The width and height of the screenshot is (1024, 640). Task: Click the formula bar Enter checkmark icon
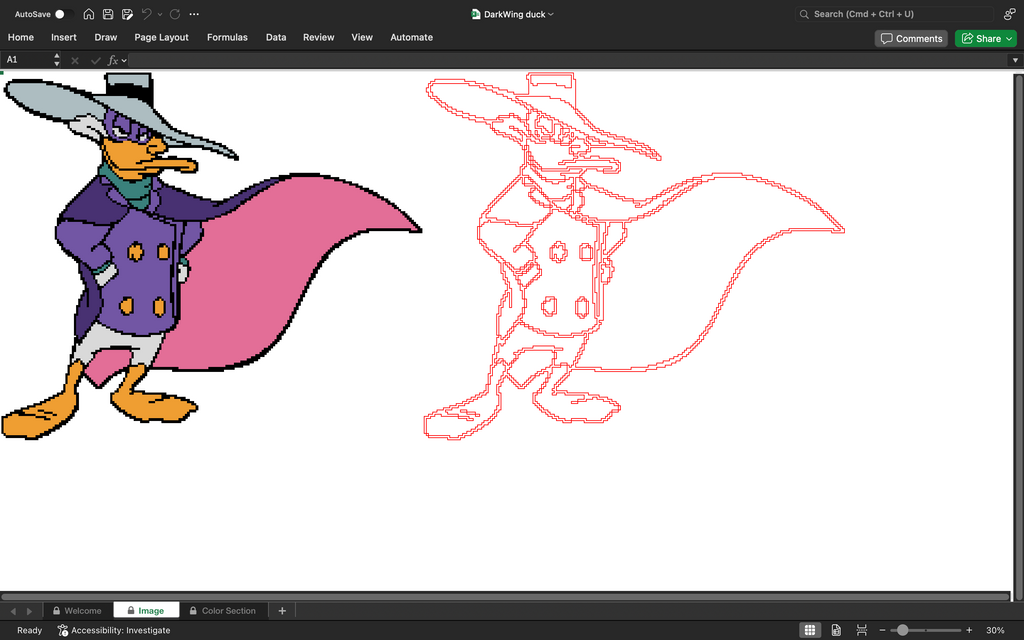click(x=95, y=60)
